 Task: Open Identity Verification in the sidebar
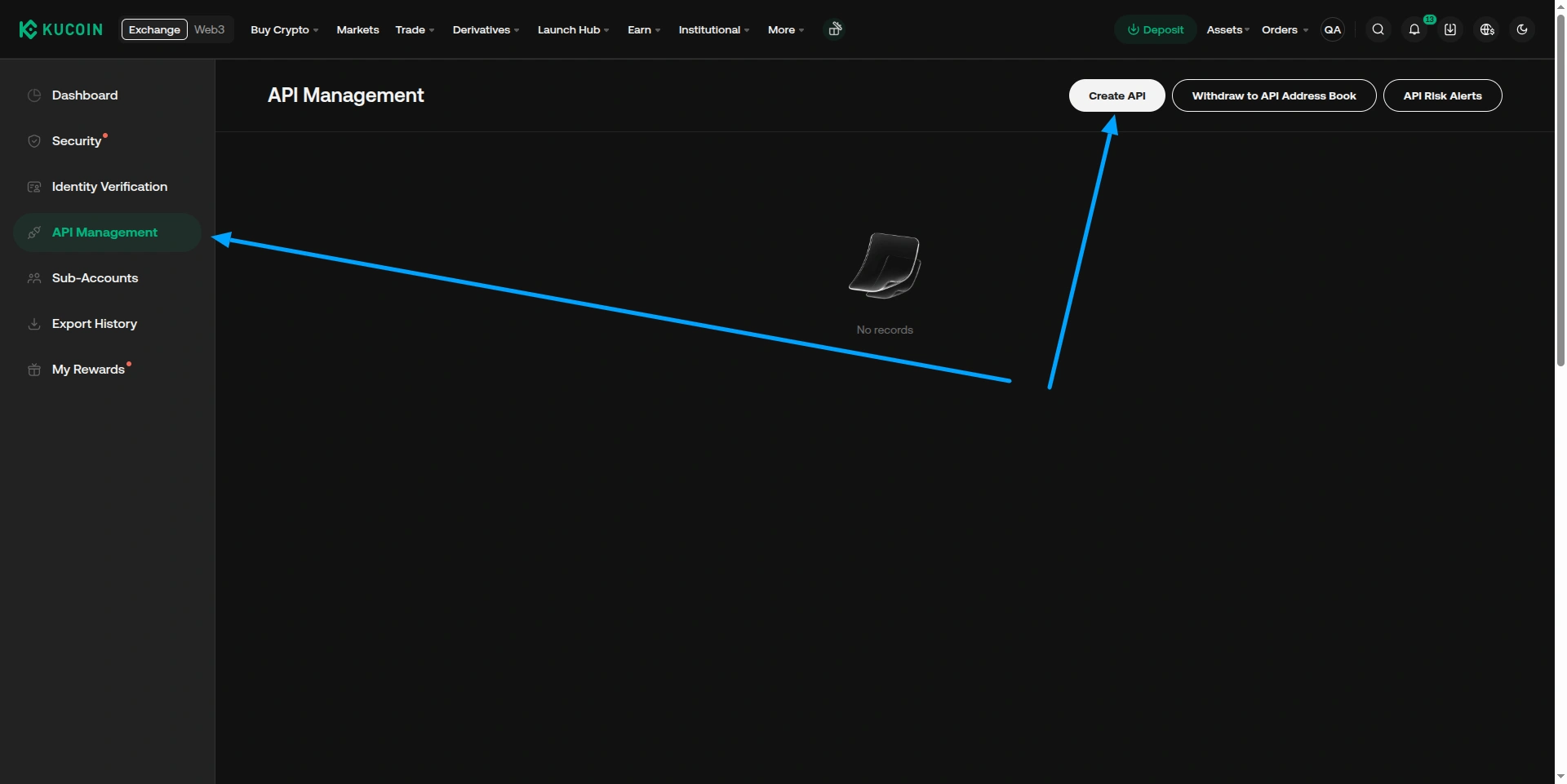tap(107, 187)
